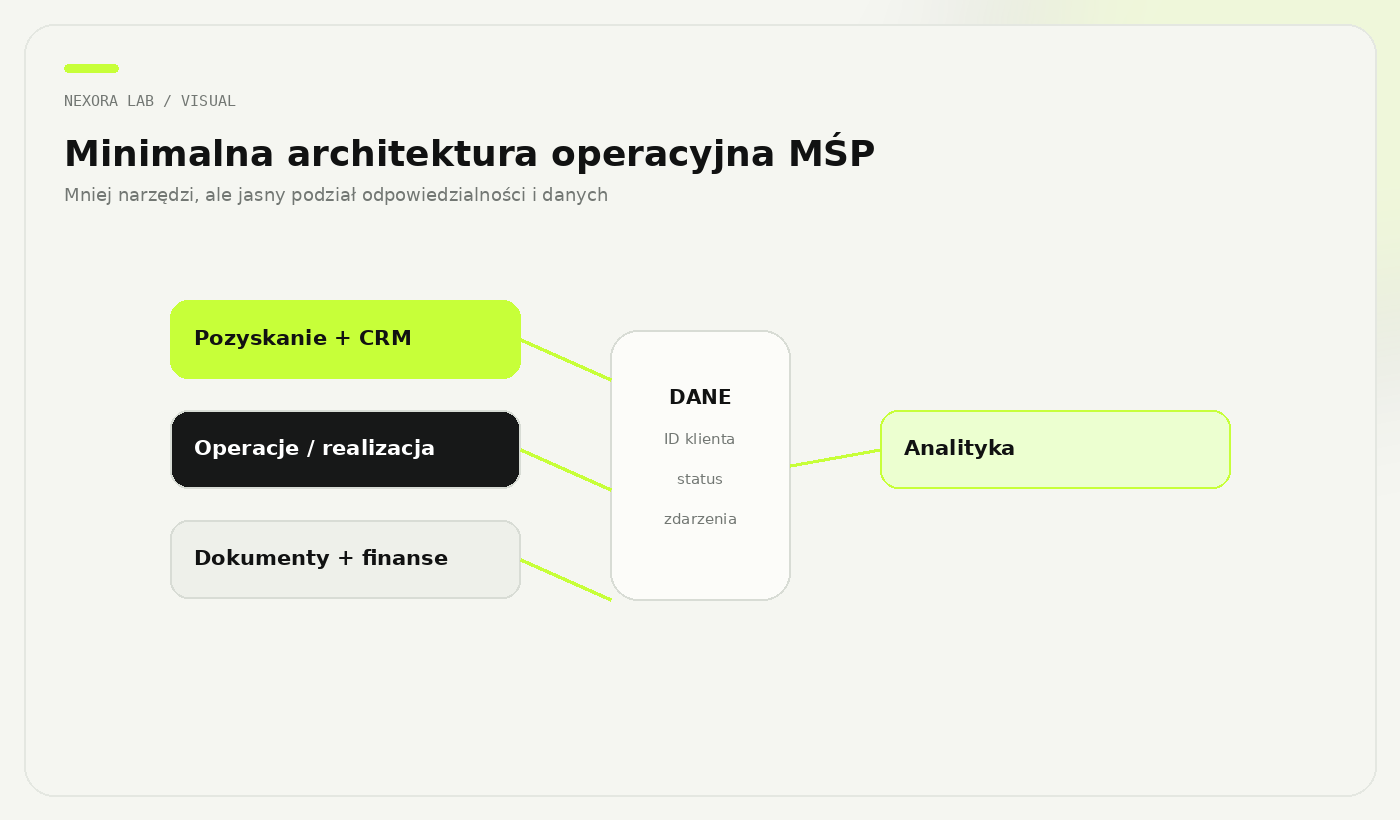Click the NEXORA LAB / VISUAL label
The width and height of the screenshot is (1400, 820).
[150, 101]
